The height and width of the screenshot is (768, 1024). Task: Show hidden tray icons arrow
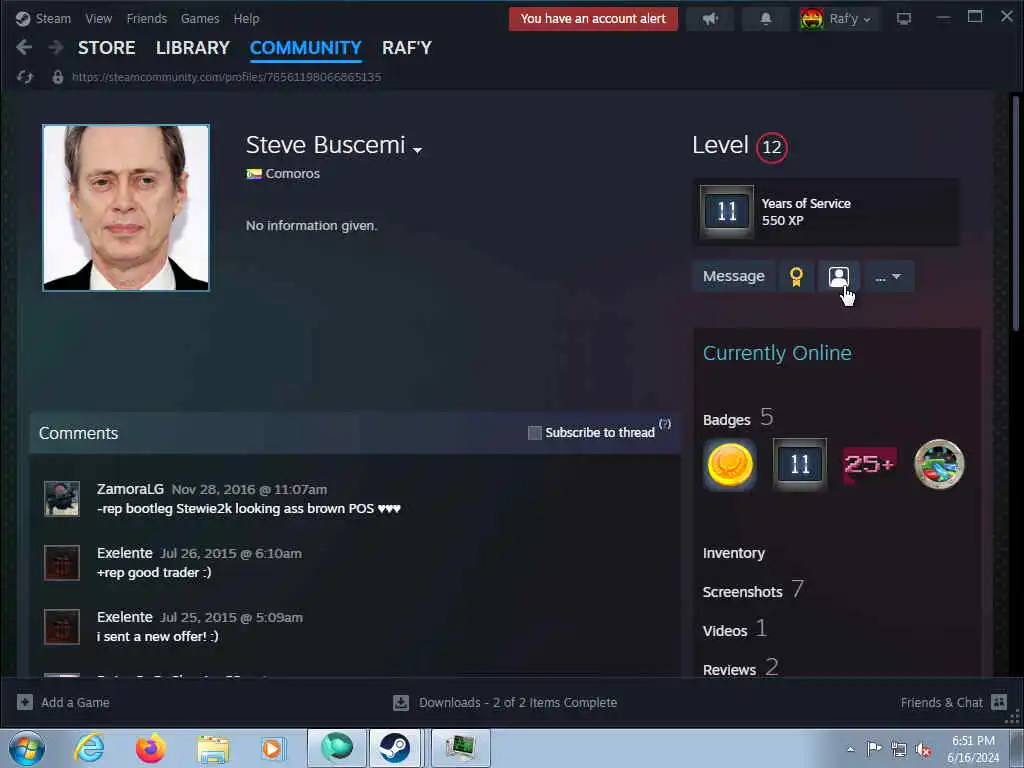point(850,750)
